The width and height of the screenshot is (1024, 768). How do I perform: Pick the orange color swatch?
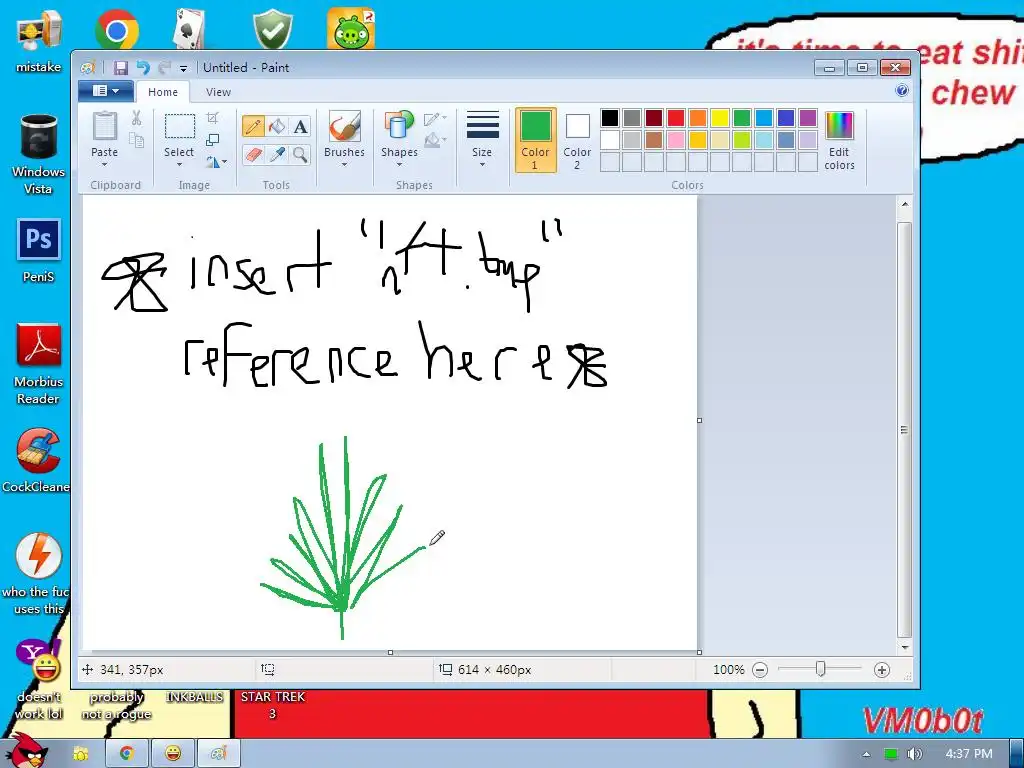pyautogui.click(x=697, y=118)
